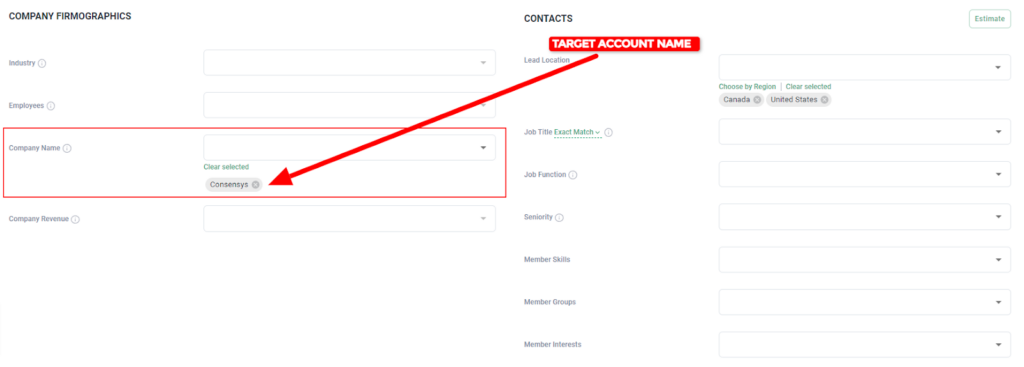1024x367 pixels.
Task: Clear selected lead locations
Action: coord(808,87)
